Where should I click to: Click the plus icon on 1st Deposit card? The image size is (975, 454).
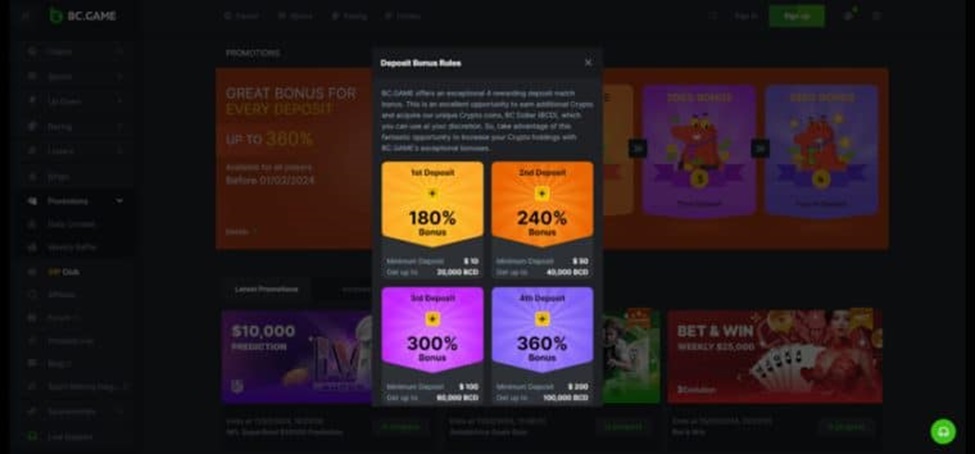point(432,193)
